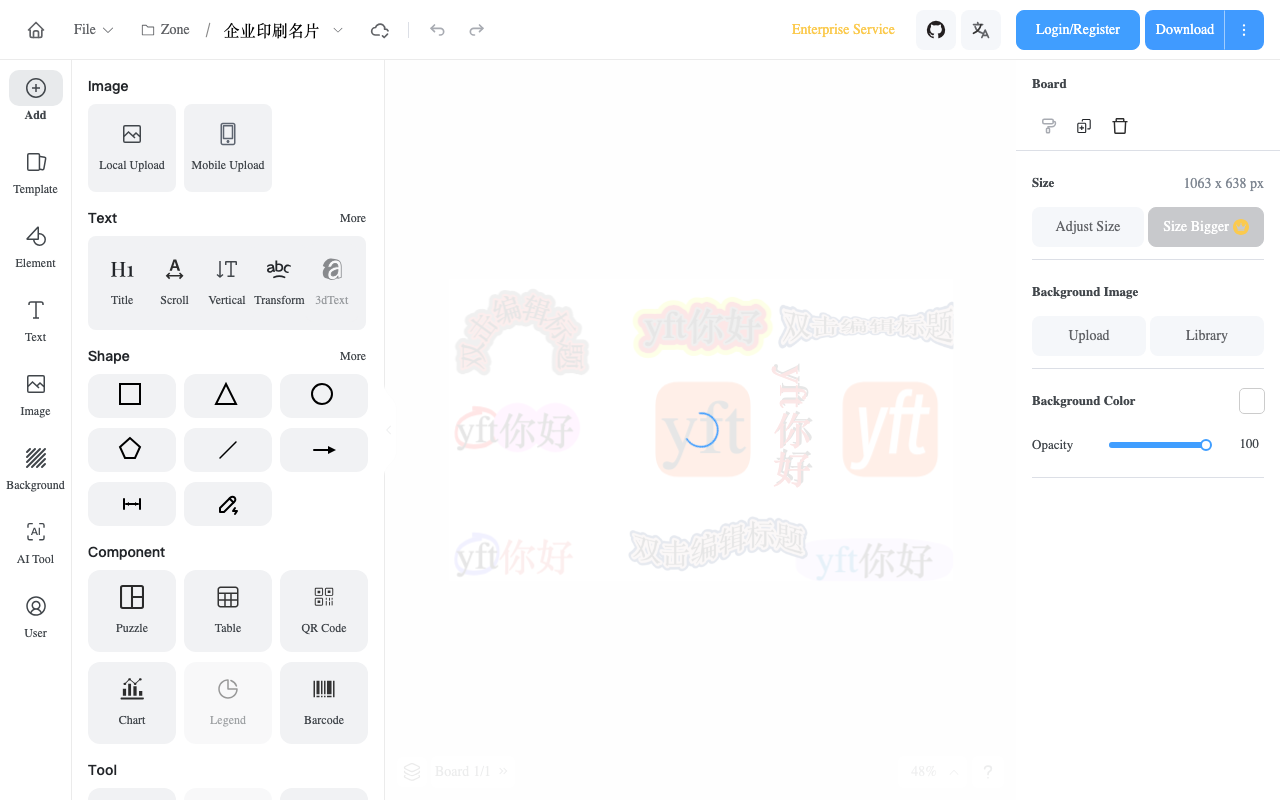The image size is (1280, 800).
Task: Open the Enterprise Service link
Action: pyautogui.click(x=843, y=30)
